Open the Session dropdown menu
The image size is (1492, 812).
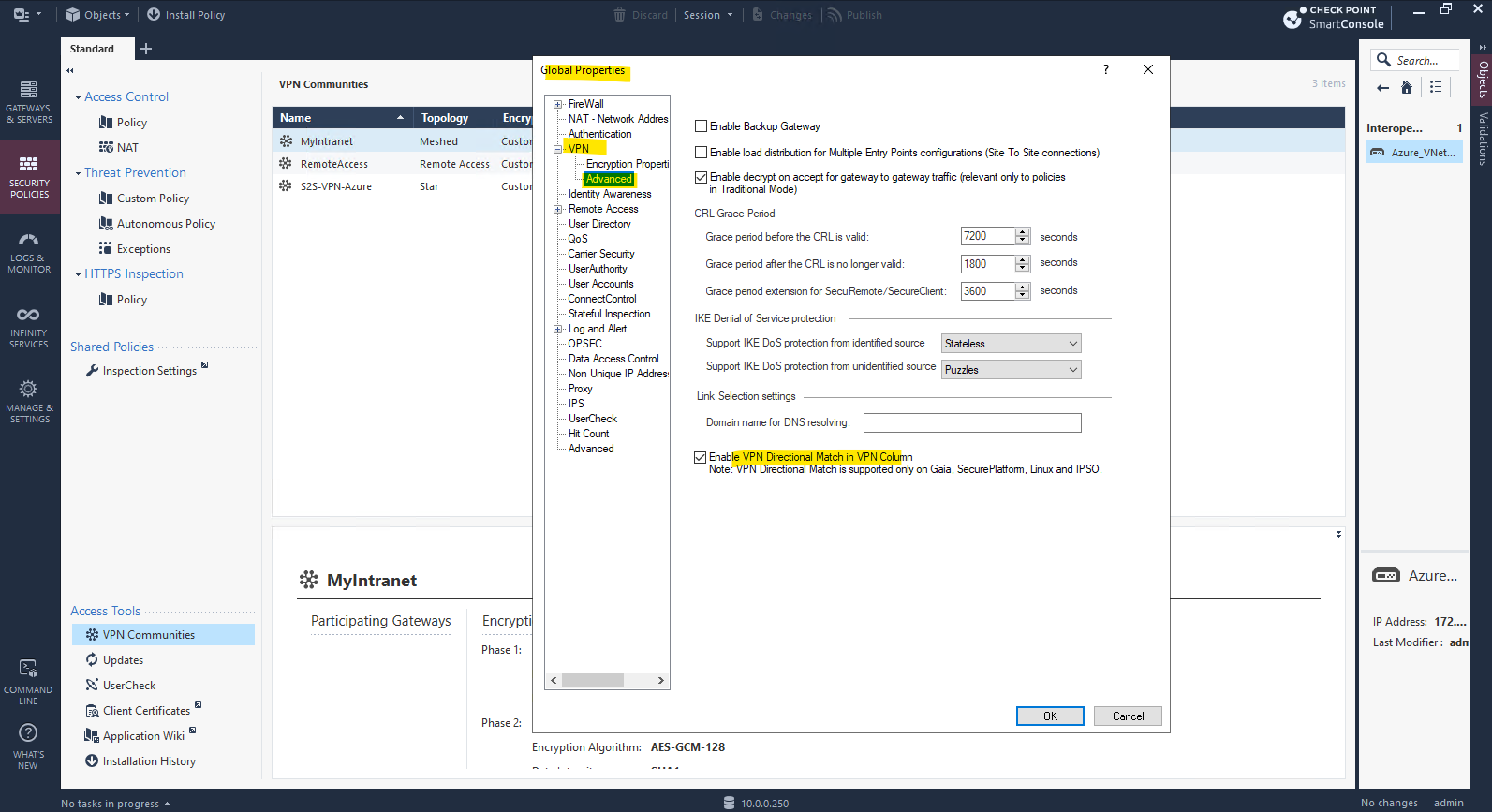(708, 15)
